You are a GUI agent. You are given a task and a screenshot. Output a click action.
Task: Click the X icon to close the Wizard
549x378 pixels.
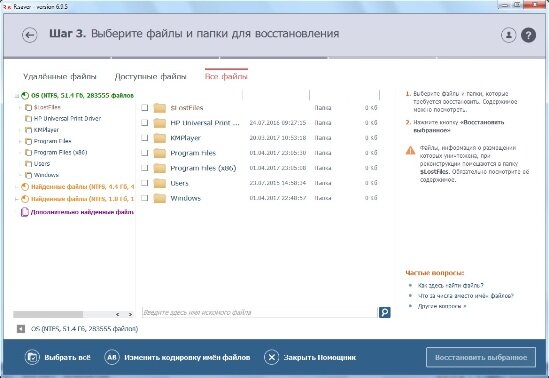(x=271, y=357)
